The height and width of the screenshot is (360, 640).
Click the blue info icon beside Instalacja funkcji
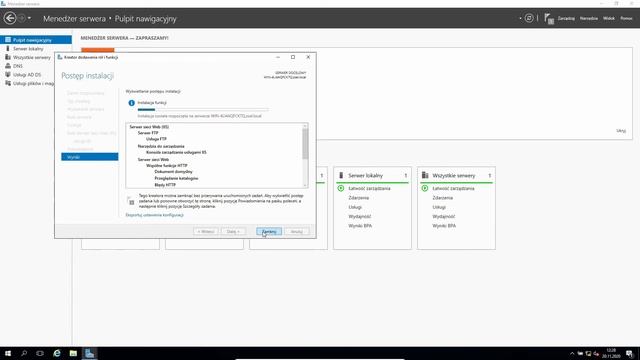coord(131,103)
